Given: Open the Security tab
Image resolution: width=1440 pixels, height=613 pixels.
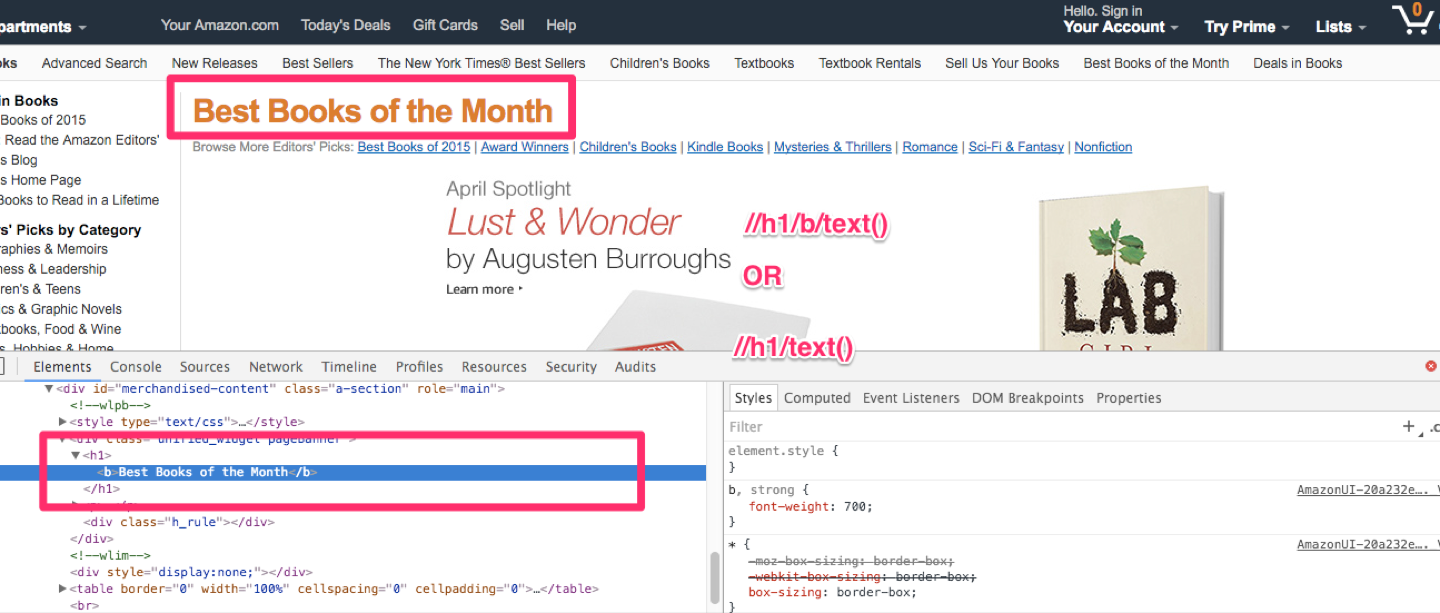Looking at the screenshot, I should (x=571, y=367).
